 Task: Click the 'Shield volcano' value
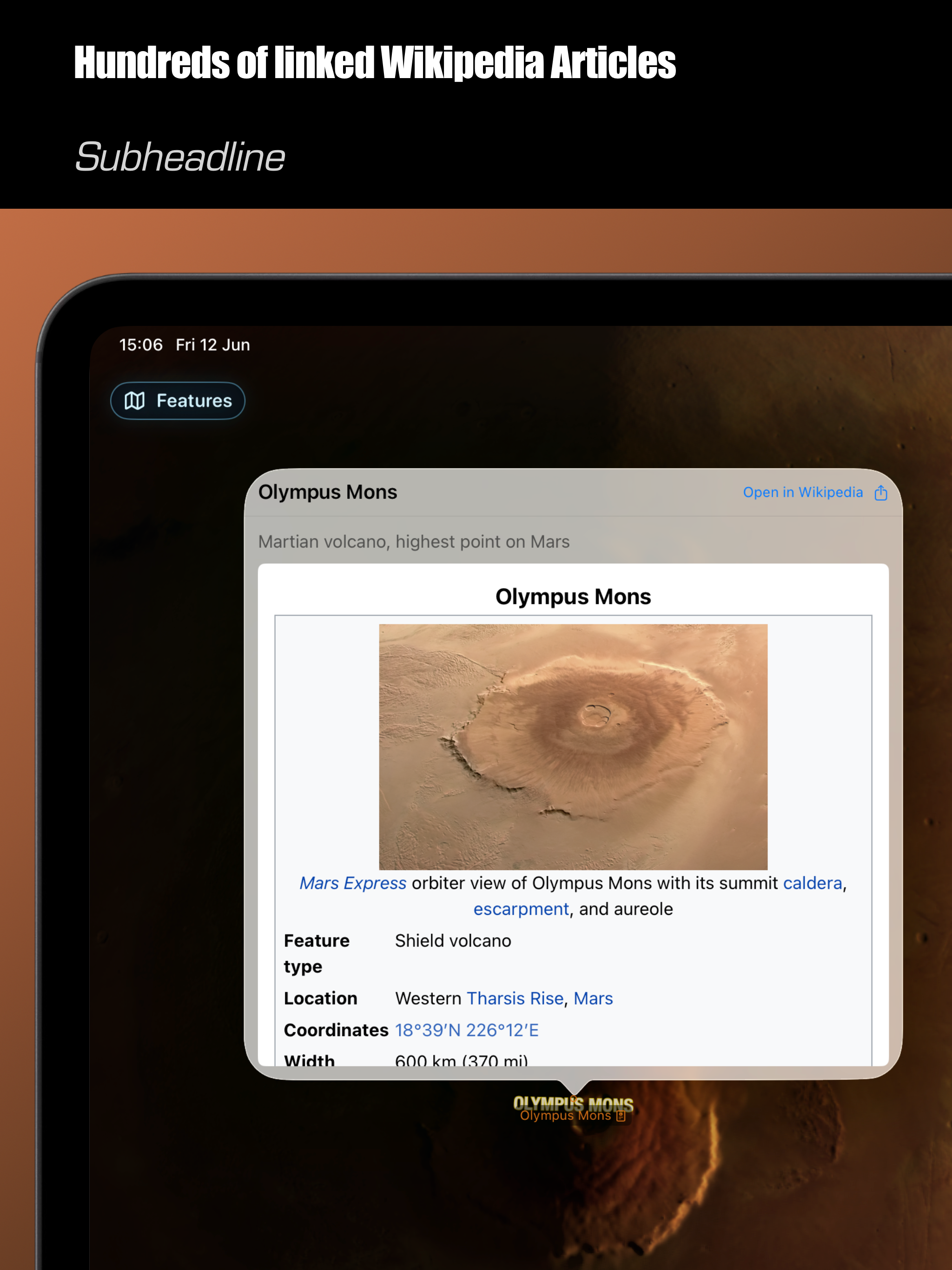coord(453,941)
